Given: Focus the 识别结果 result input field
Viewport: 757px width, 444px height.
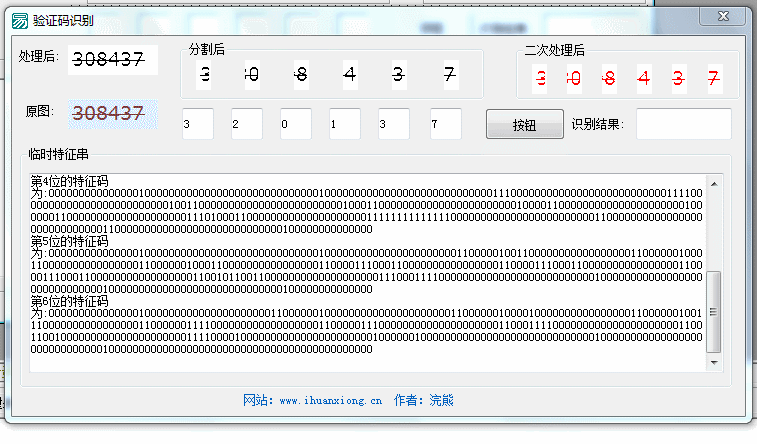Looking at the screenshot, I should [684, 124].
